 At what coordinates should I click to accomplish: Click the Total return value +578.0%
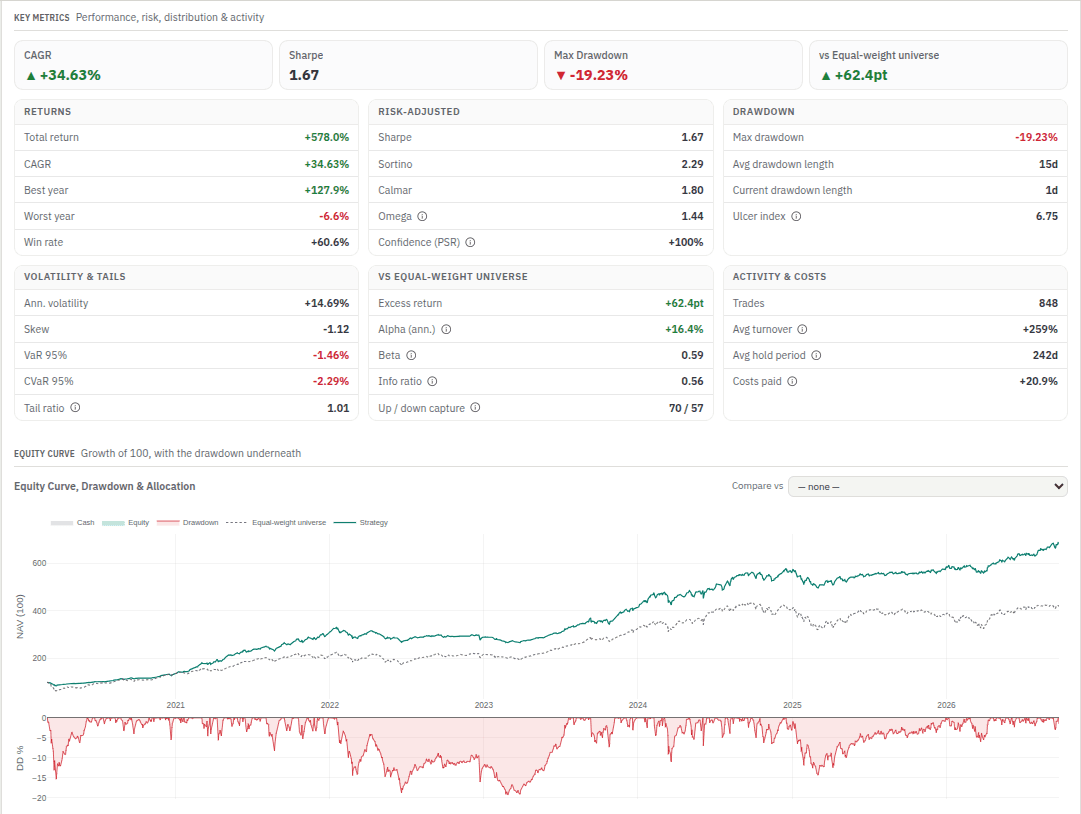(327, 138)
